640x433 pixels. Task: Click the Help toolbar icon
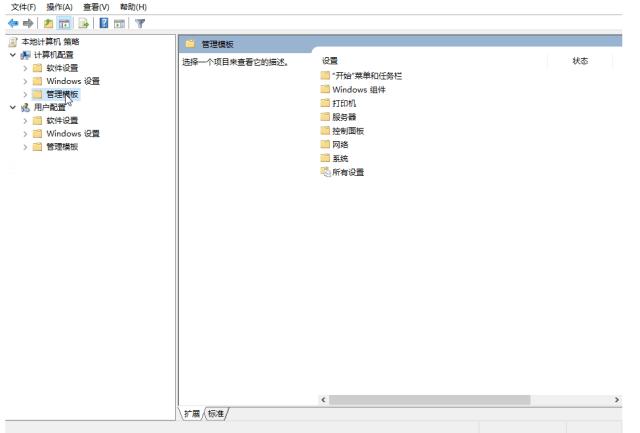point(104,23)
